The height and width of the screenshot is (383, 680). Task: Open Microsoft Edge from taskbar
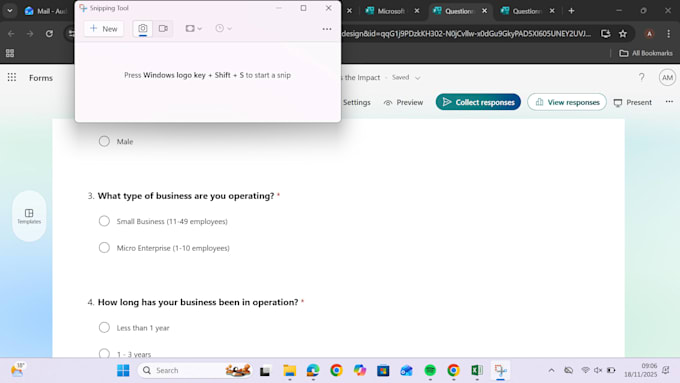click(x=313, y=370)
